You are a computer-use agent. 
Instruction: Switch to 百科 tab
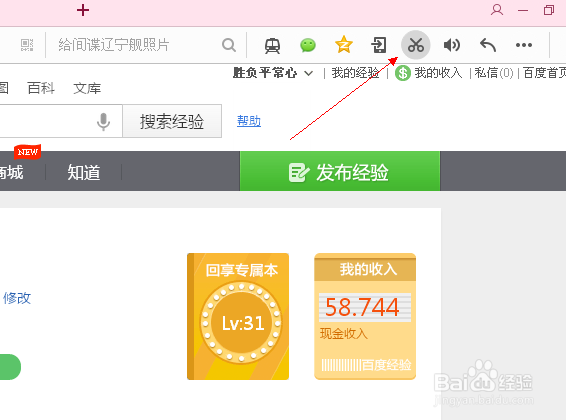point(41,88)
